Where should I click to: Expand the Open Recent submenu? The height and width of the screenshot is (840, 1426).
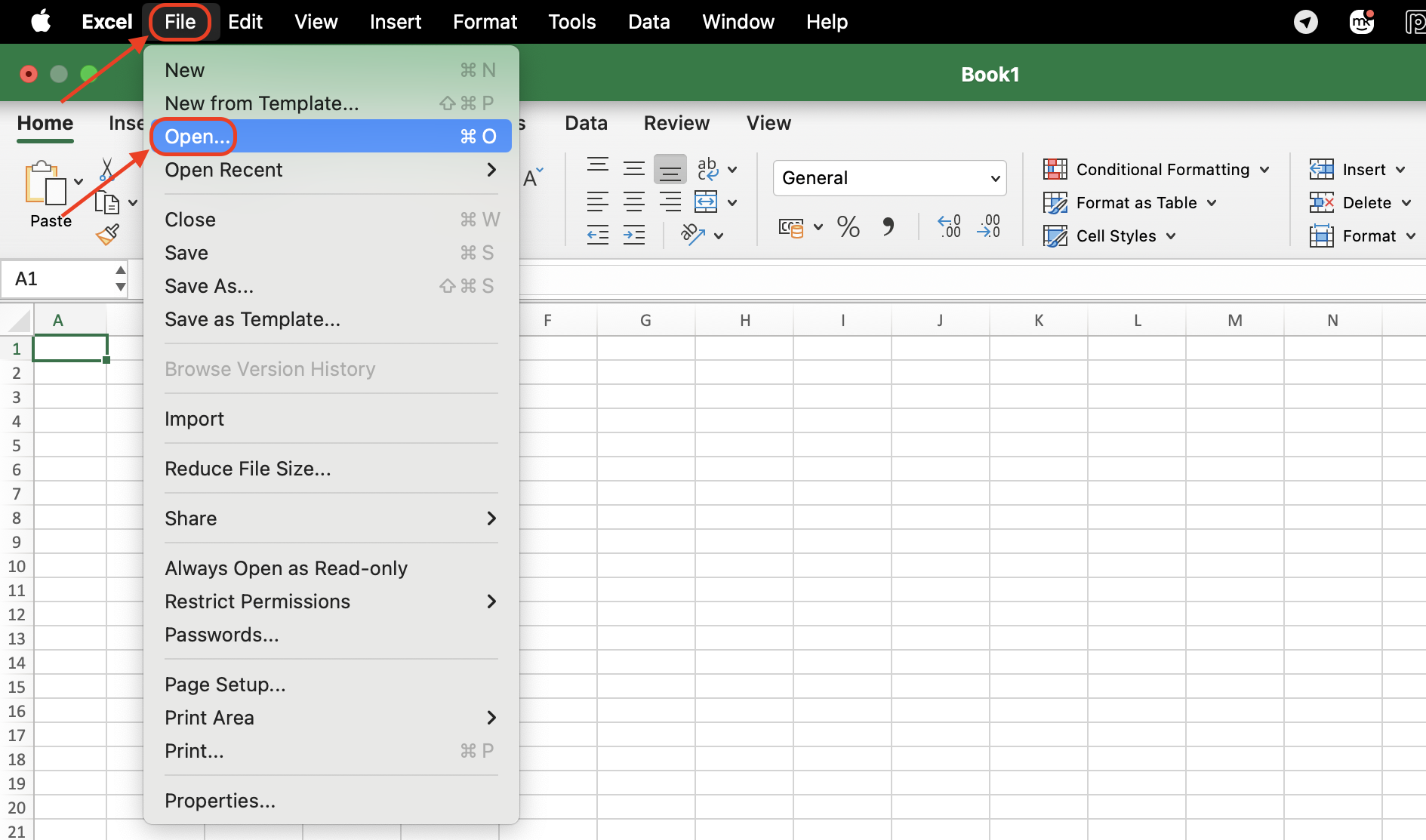[x=223, y=170]
